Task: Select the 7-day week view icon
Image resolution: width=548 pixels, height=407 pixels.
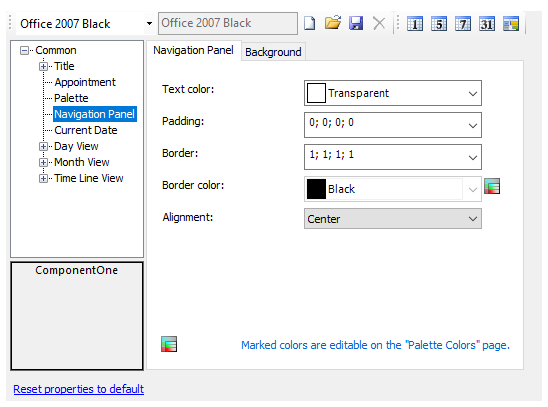Action: [x=463, y=24]
